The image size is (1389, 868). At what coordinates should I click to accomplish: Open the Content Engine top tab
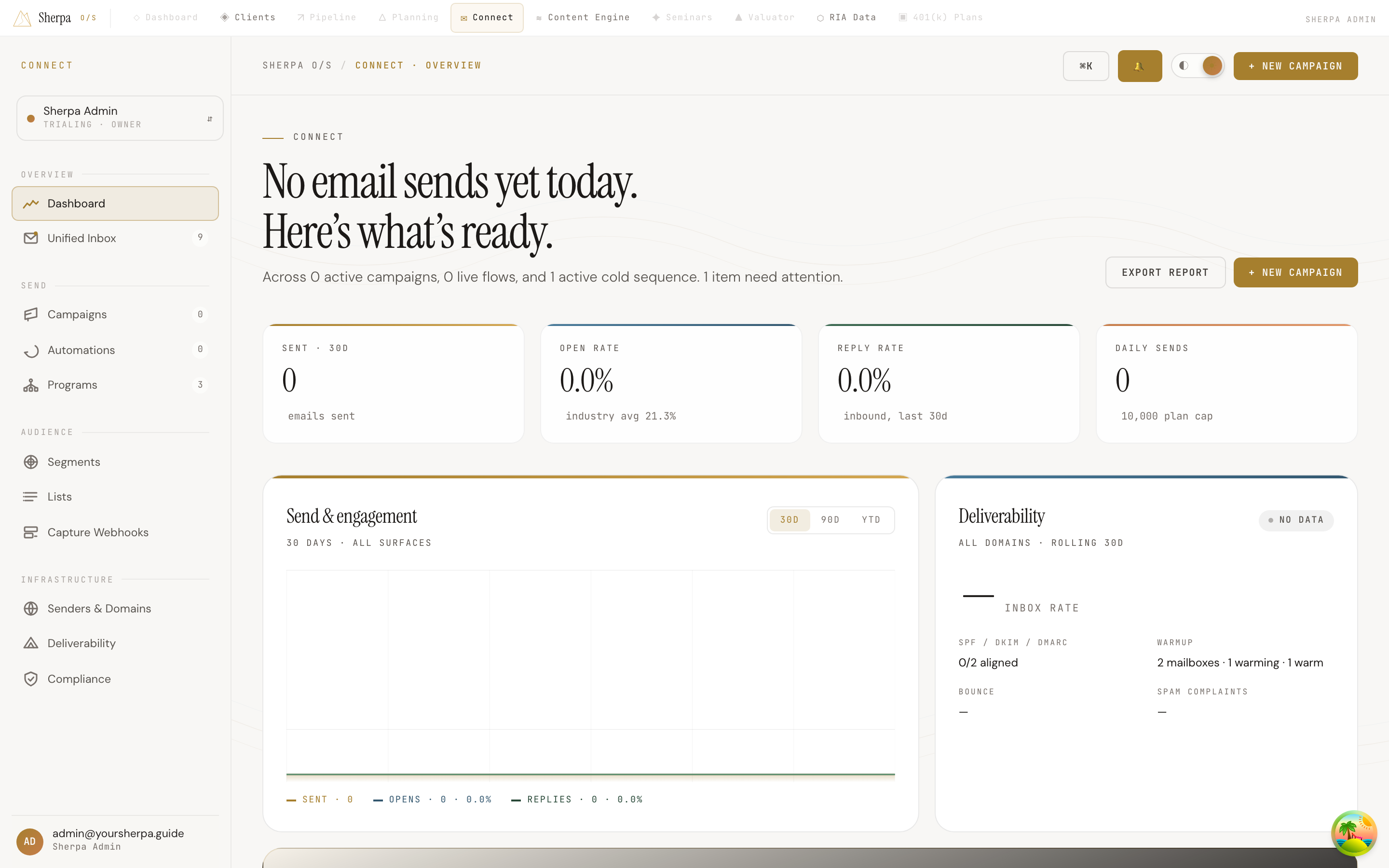point(583,17)
